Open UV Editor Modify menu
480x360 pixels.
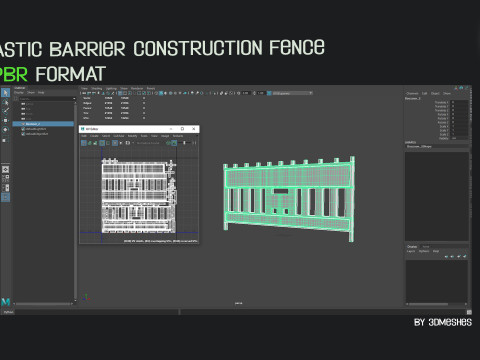point(132,136)
